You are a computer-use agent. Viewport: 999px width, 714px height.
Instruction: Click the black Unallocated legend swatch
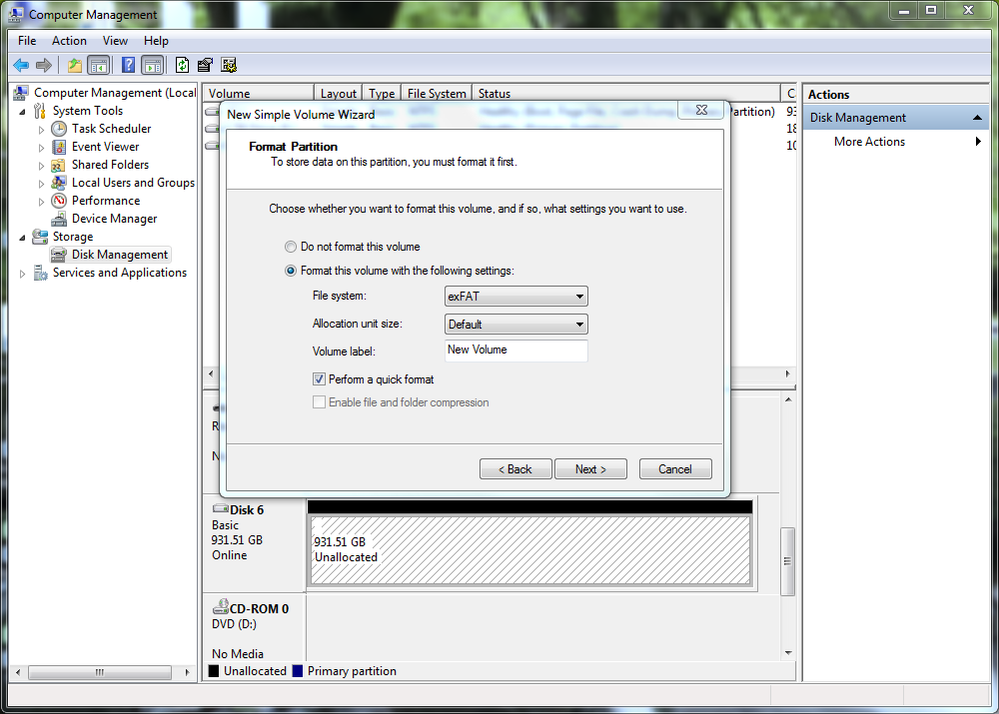(213, 671)
